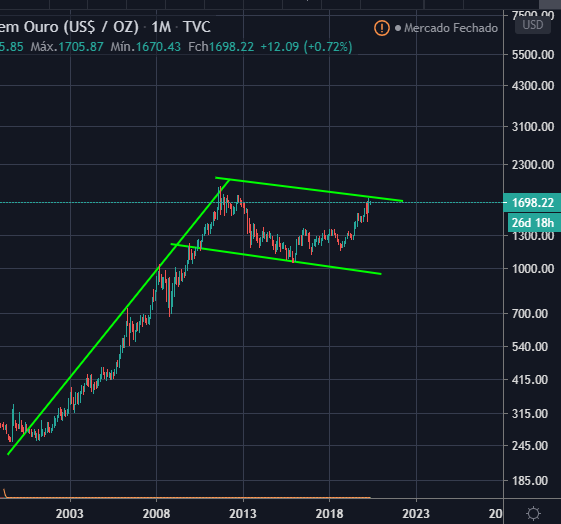The width and height of the screenshot is (561, 524).
Task: Open chart settings gear icon
Action: pos(533,514)
